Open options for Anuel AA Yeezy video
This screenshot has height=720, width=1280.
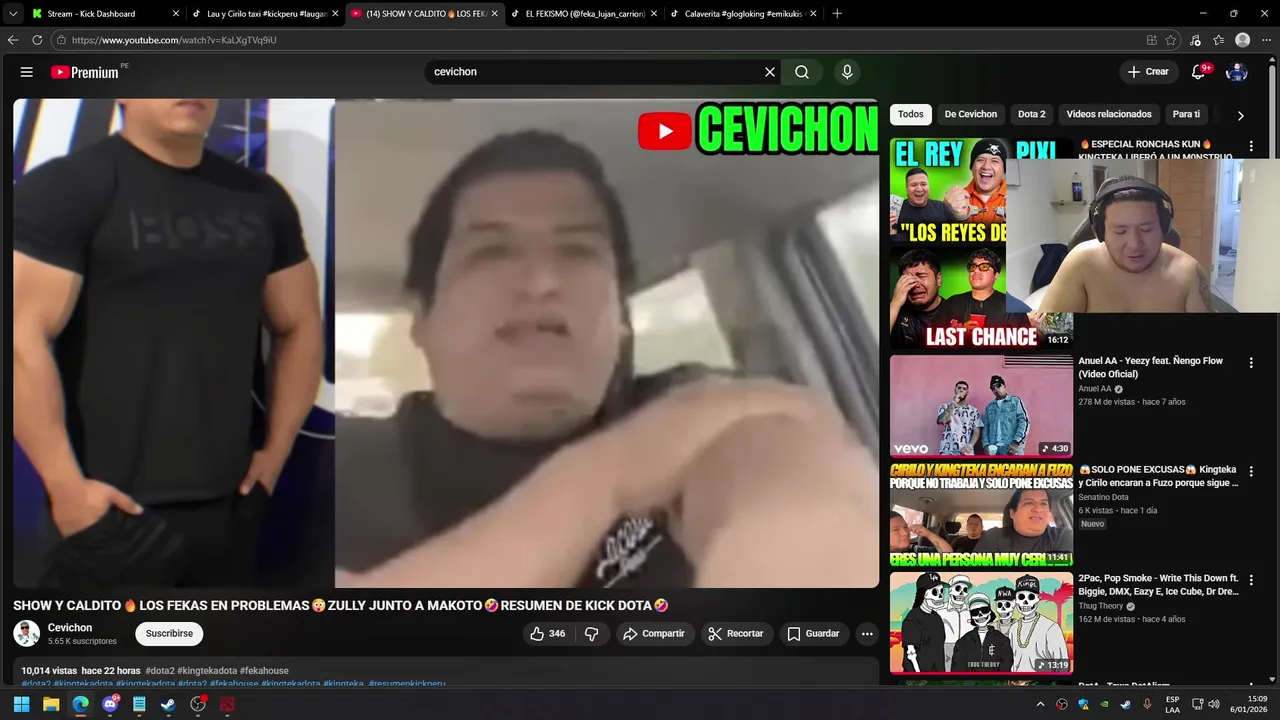(1250, 363)
